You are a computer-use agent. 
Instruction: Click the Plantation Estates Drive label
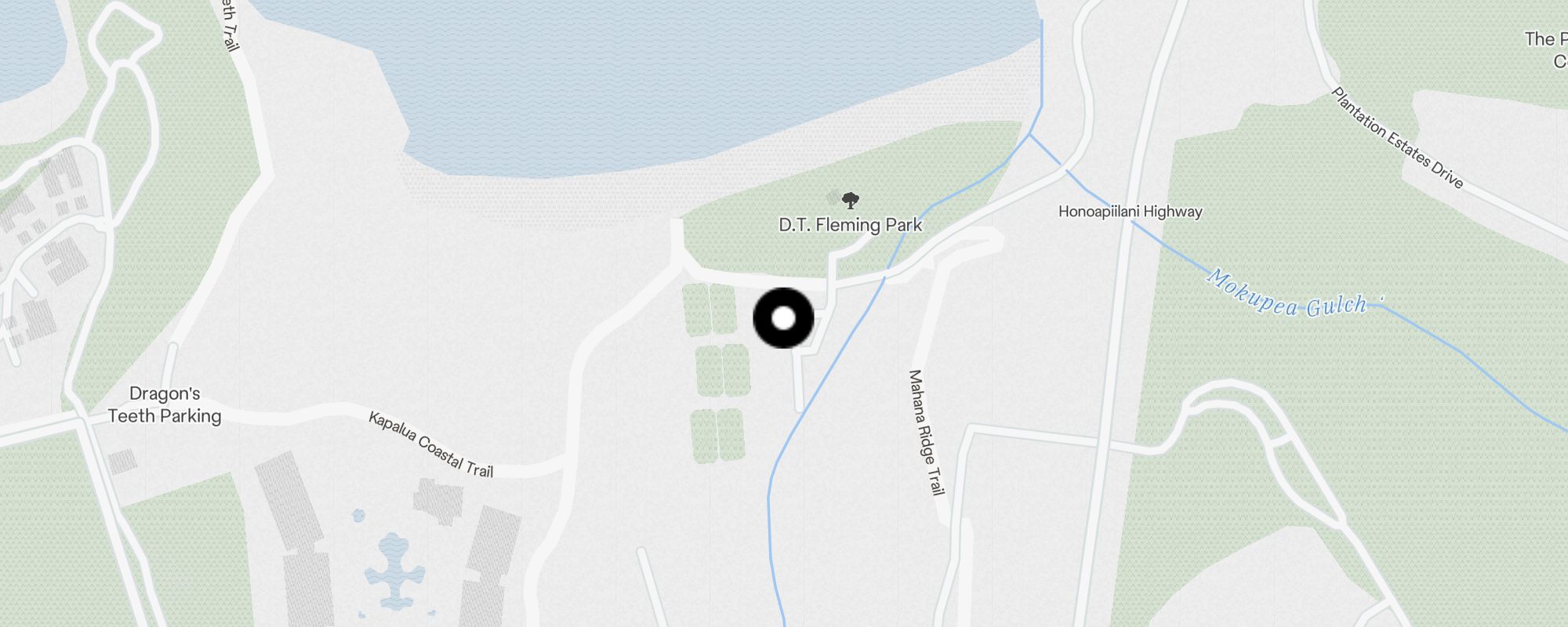pos(1397,138)
